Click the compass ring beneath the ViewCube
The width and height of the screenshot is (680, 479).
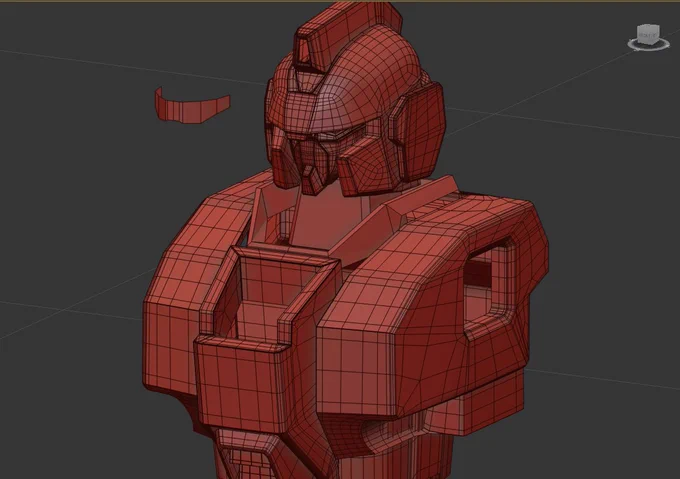pyautogui.click(x=648, y=44)
